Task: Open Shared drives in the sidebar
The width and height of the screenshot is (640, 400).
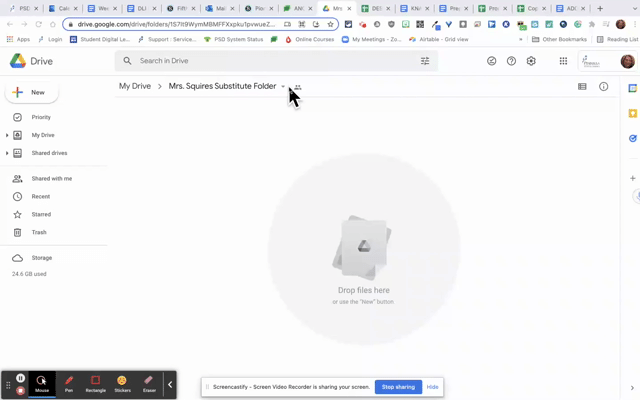Action: click(49, 153)
